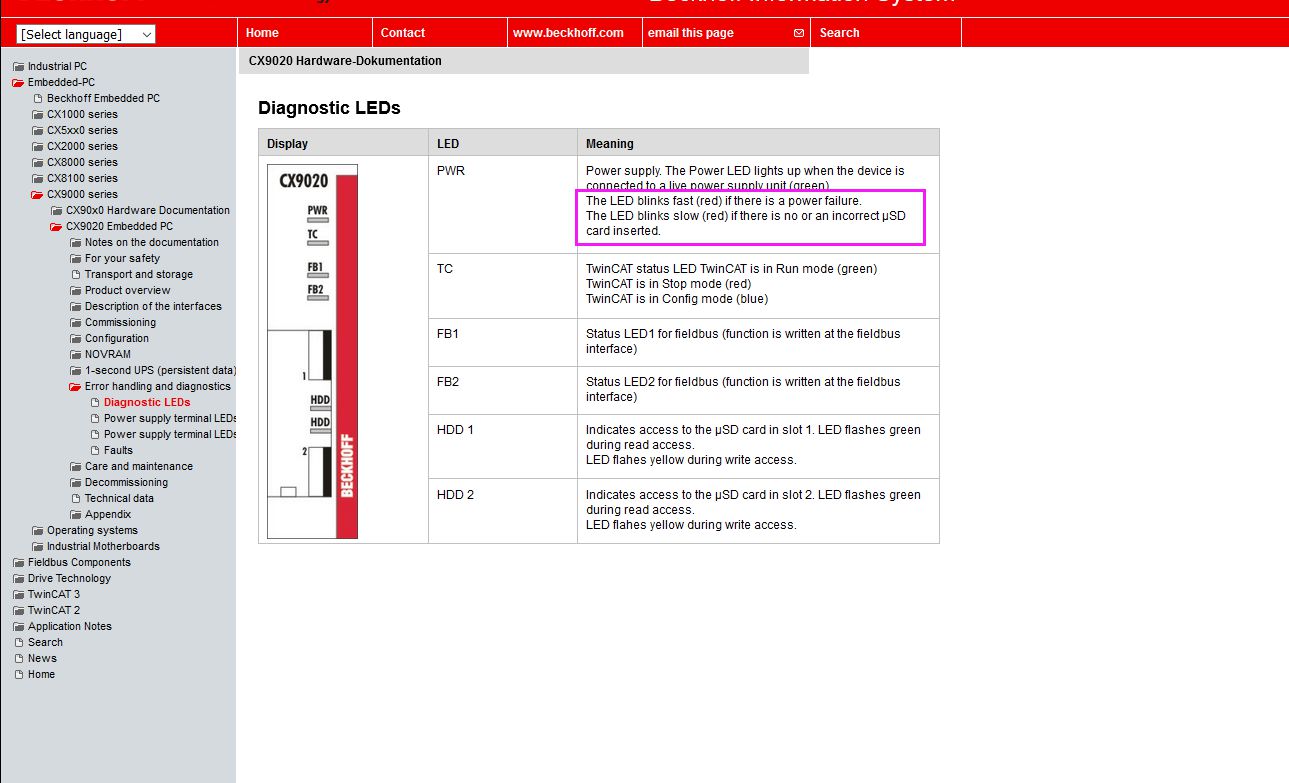This screenshot has width=1289, height=783.
Task: Click the document icon beside Technical data
Action: (x=76, y=499)
